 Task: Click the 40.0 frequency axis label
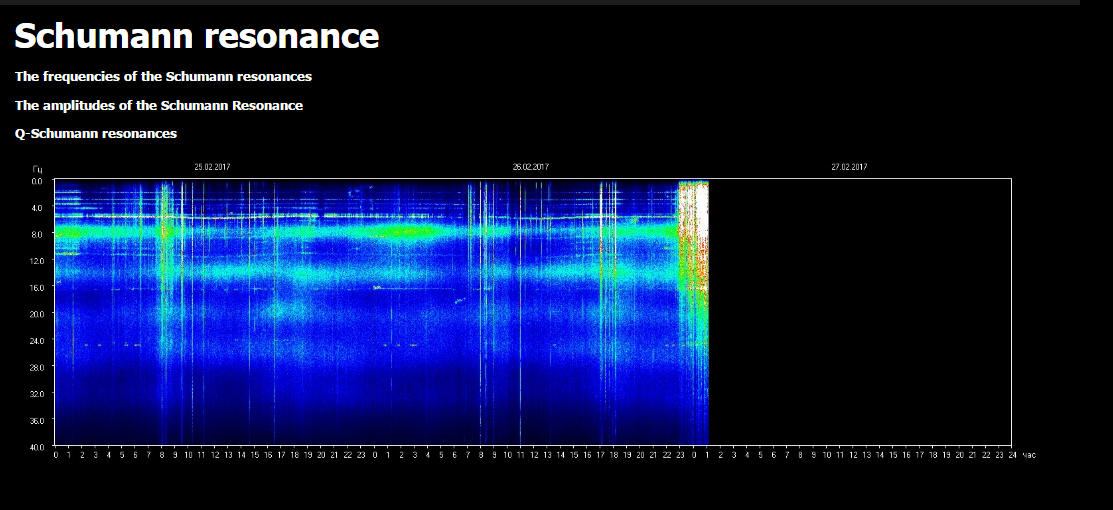(36, 447)
